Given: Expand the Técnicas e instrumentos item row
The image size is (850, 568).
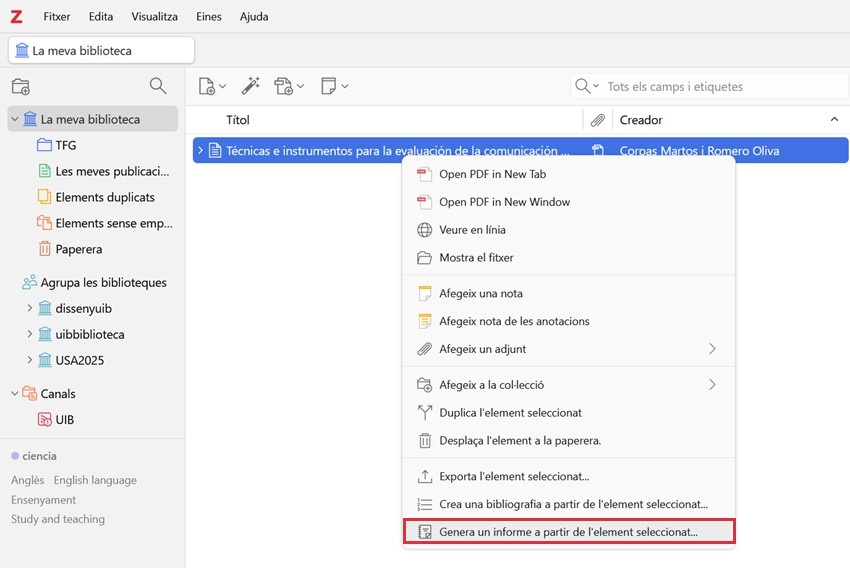Looking at the screenshot, I should pos(200,150).
